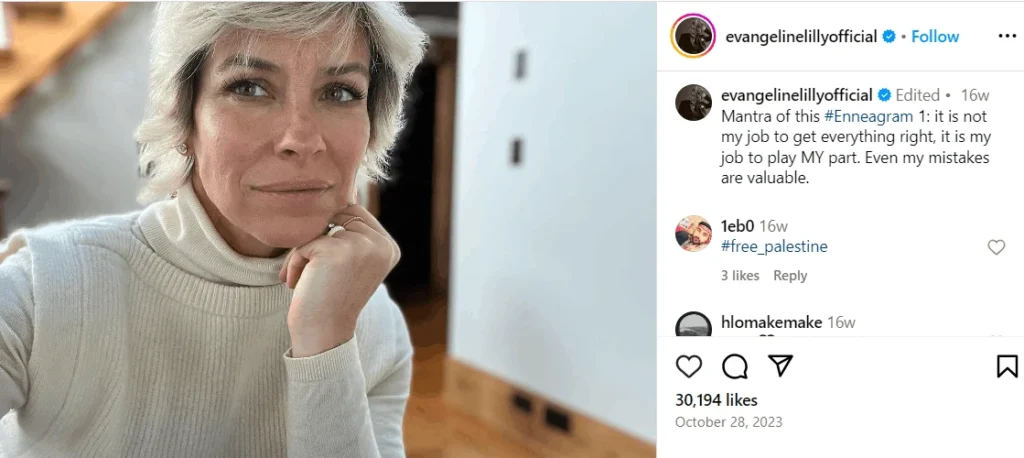Share the post via paper plane icon
The height and width of the screenshot is (458, 1024).
(780, 366)
